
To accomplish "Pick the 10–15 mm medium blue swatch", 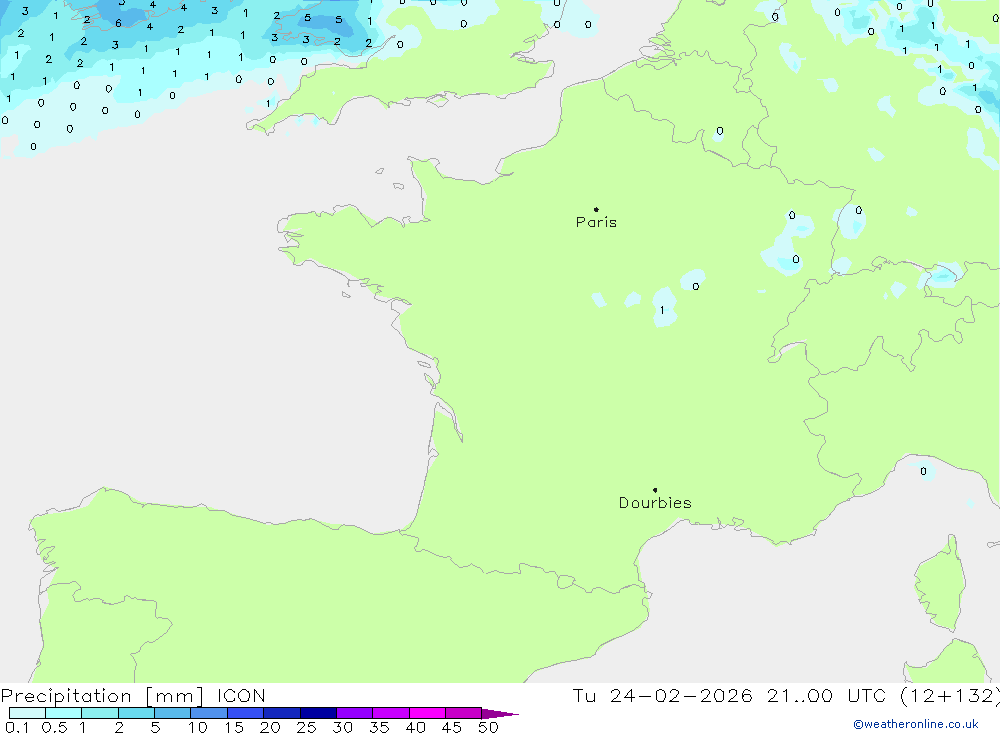I will 209,713.
